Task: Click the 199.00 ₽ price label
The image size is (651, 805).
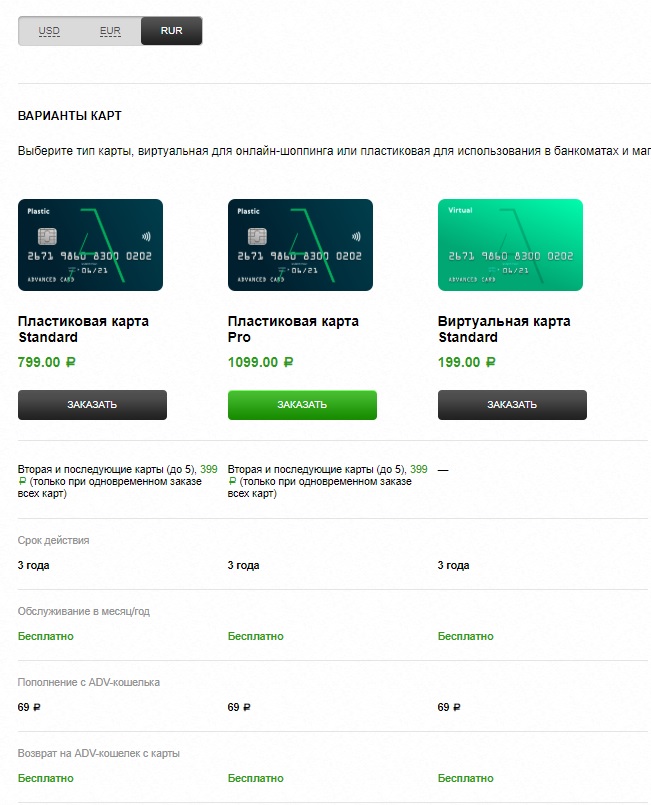Action: pos(467,362)
